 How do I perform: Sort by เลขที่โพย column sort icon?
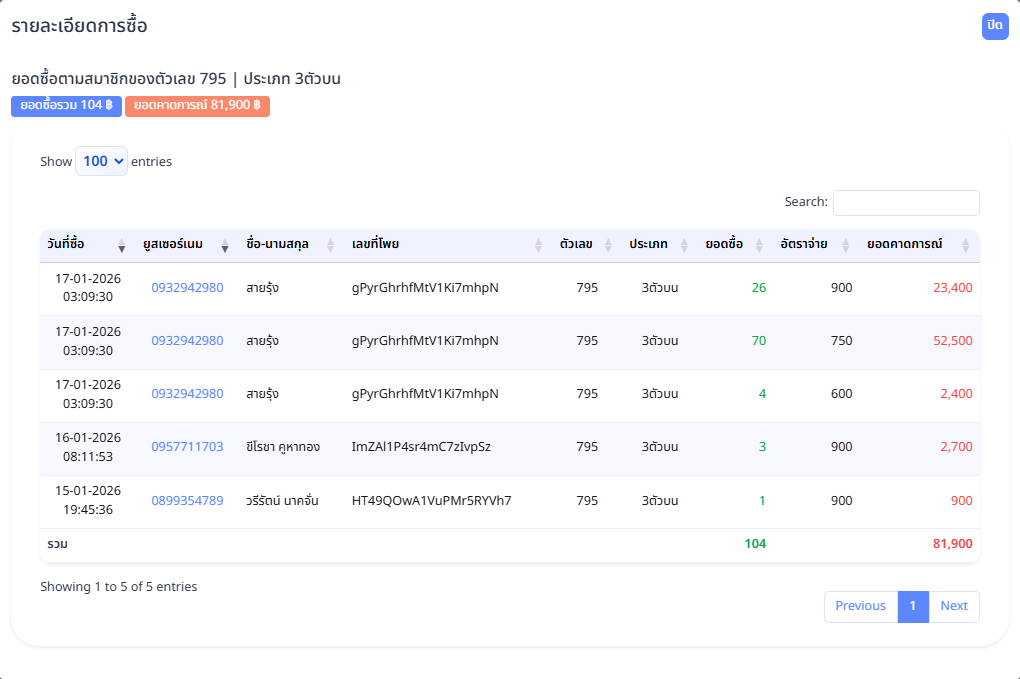click(x=539, y=245)
